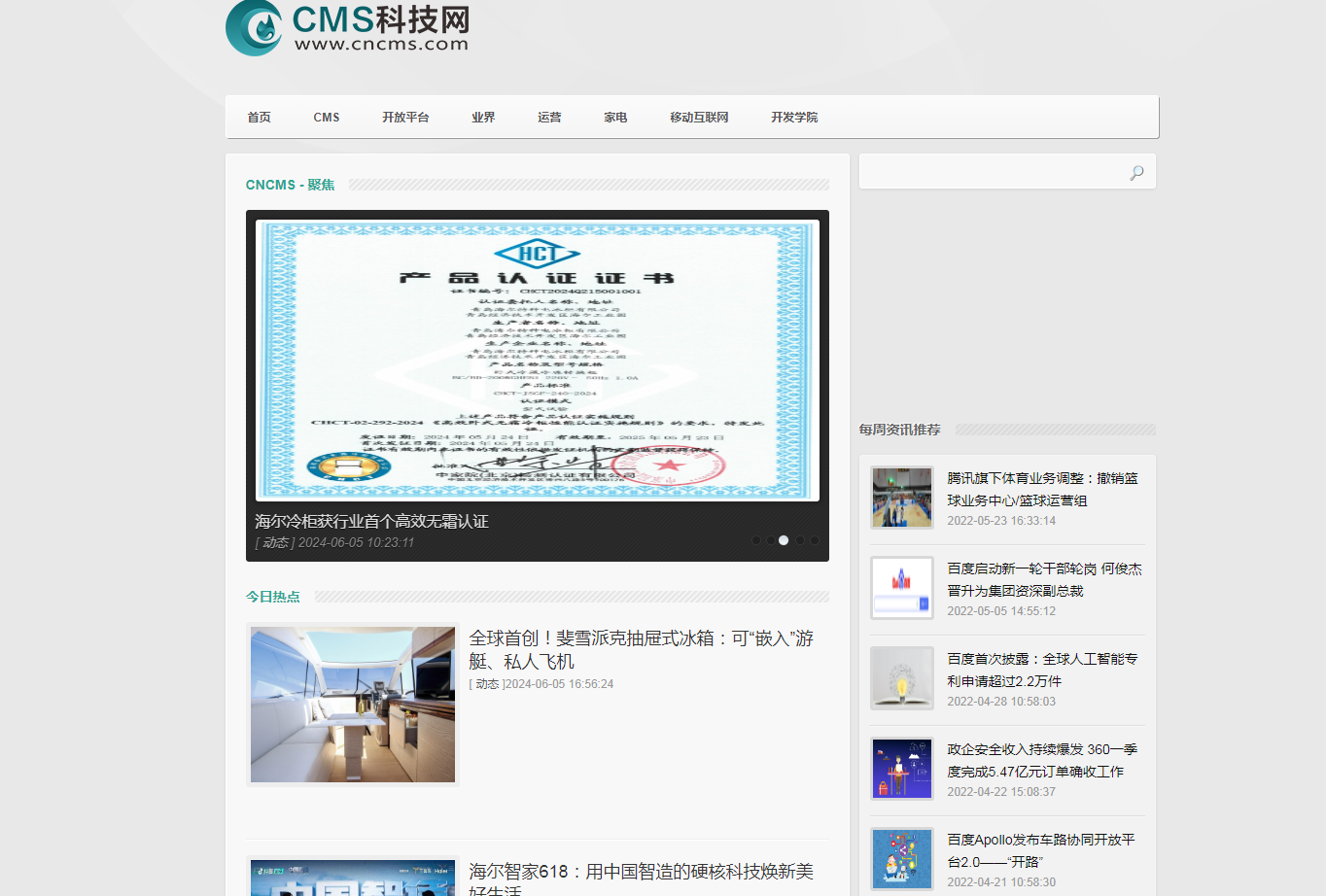Open the 海尔智家618 article thumbnail
Screen dimensions: 1326x896
(353, 878)
